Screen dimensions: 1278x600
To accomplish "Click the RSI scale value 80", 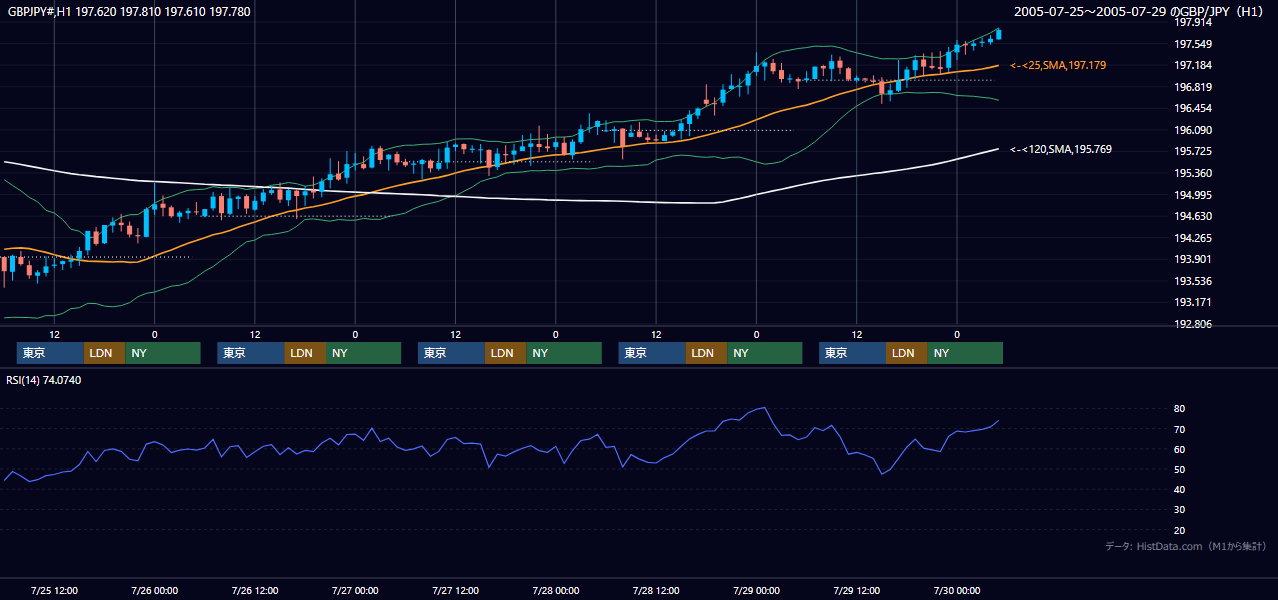I will (1180, 409).
